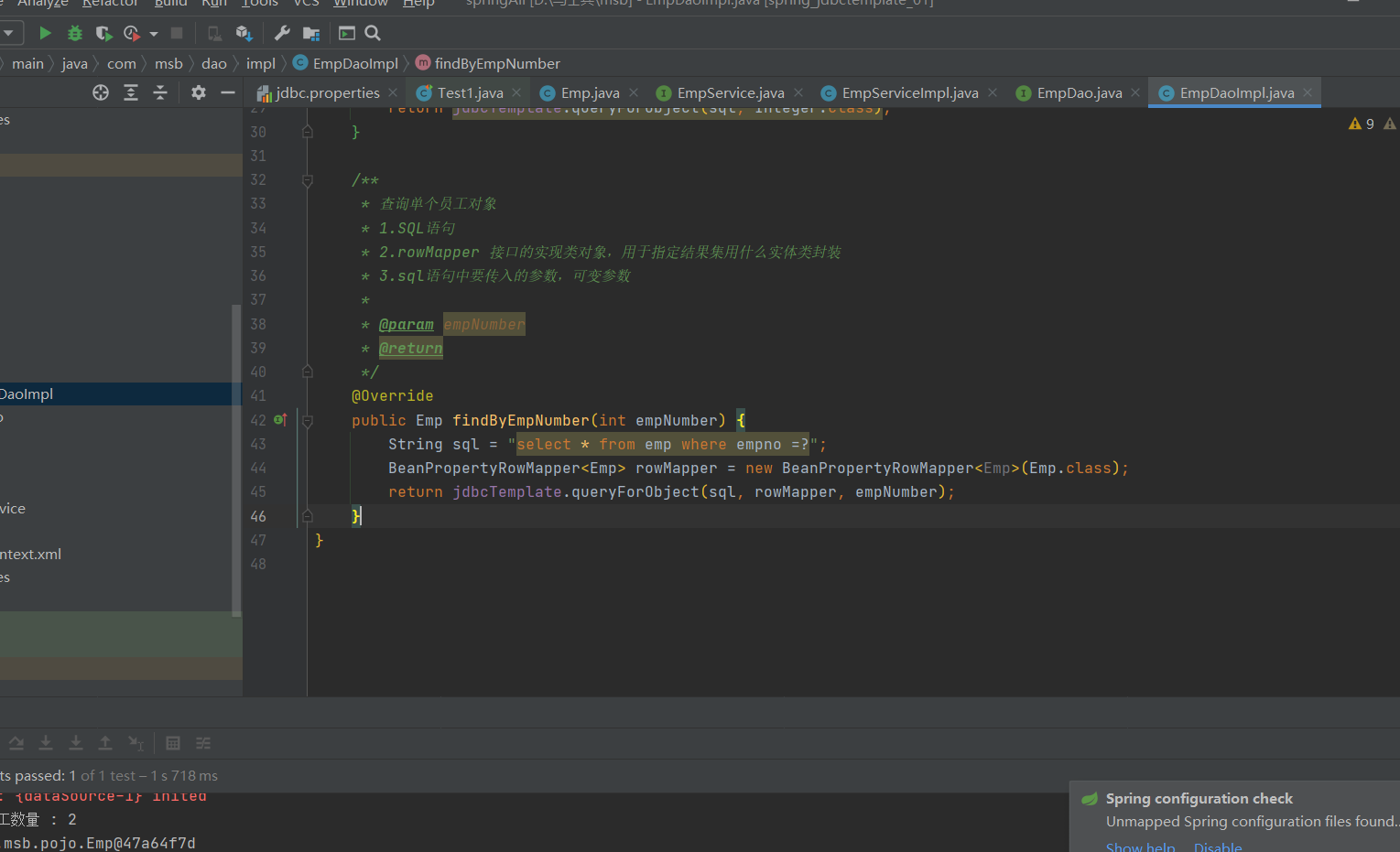Image resolution: width=1400 pixels, height=852 pixels.
Task: Click Step Into icon in debug toolbar
Action: pos(46,743)
